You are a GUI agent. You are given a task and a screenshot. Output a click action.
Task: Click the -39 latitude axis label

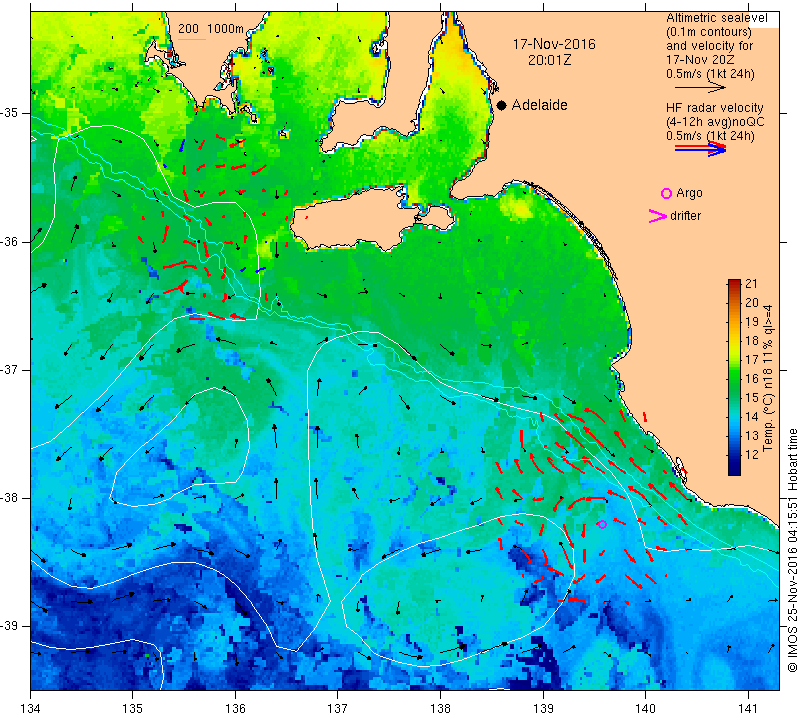click(x=9, y=626)
